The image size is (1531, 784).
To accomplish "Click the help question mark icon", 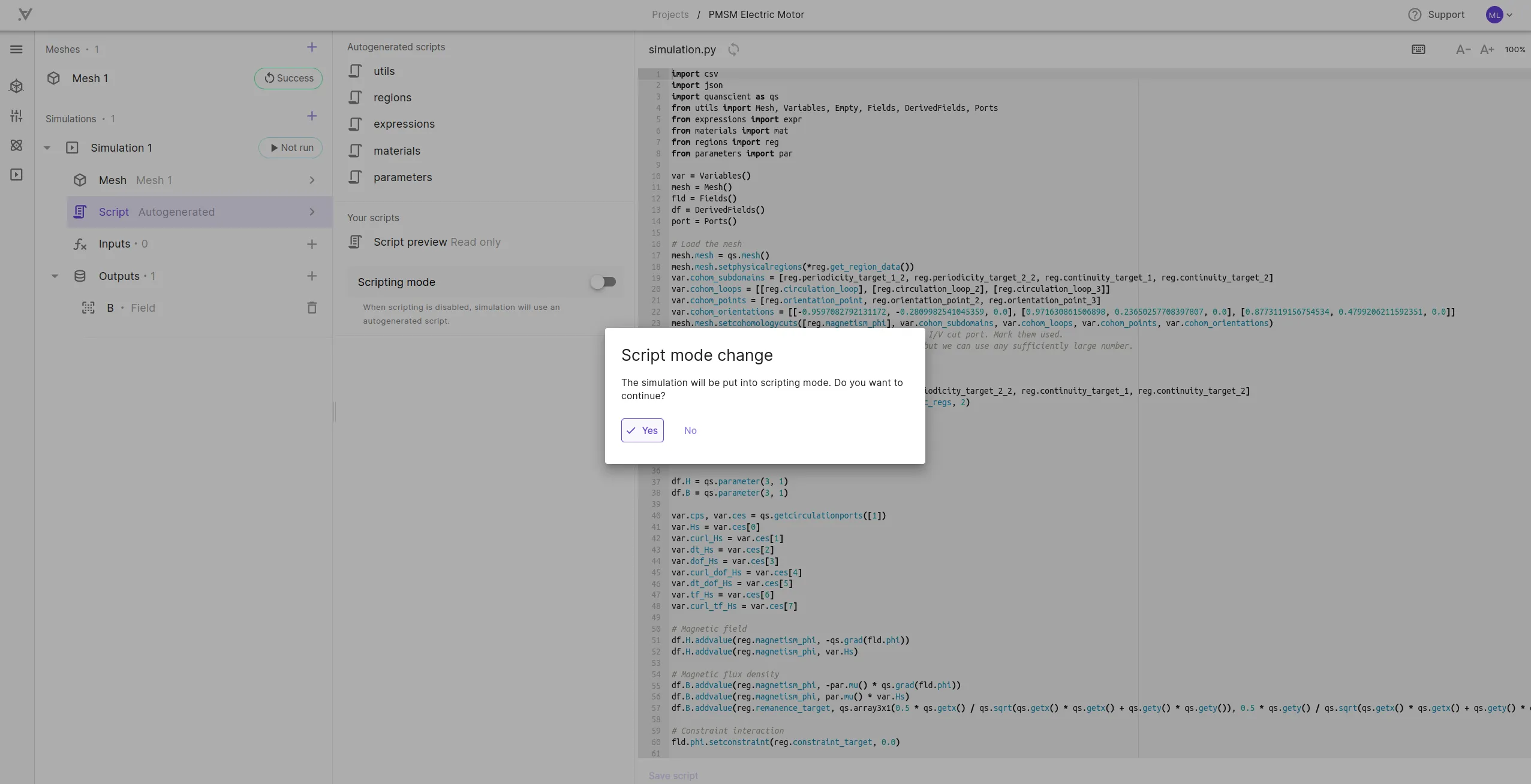I will 1415,14.
